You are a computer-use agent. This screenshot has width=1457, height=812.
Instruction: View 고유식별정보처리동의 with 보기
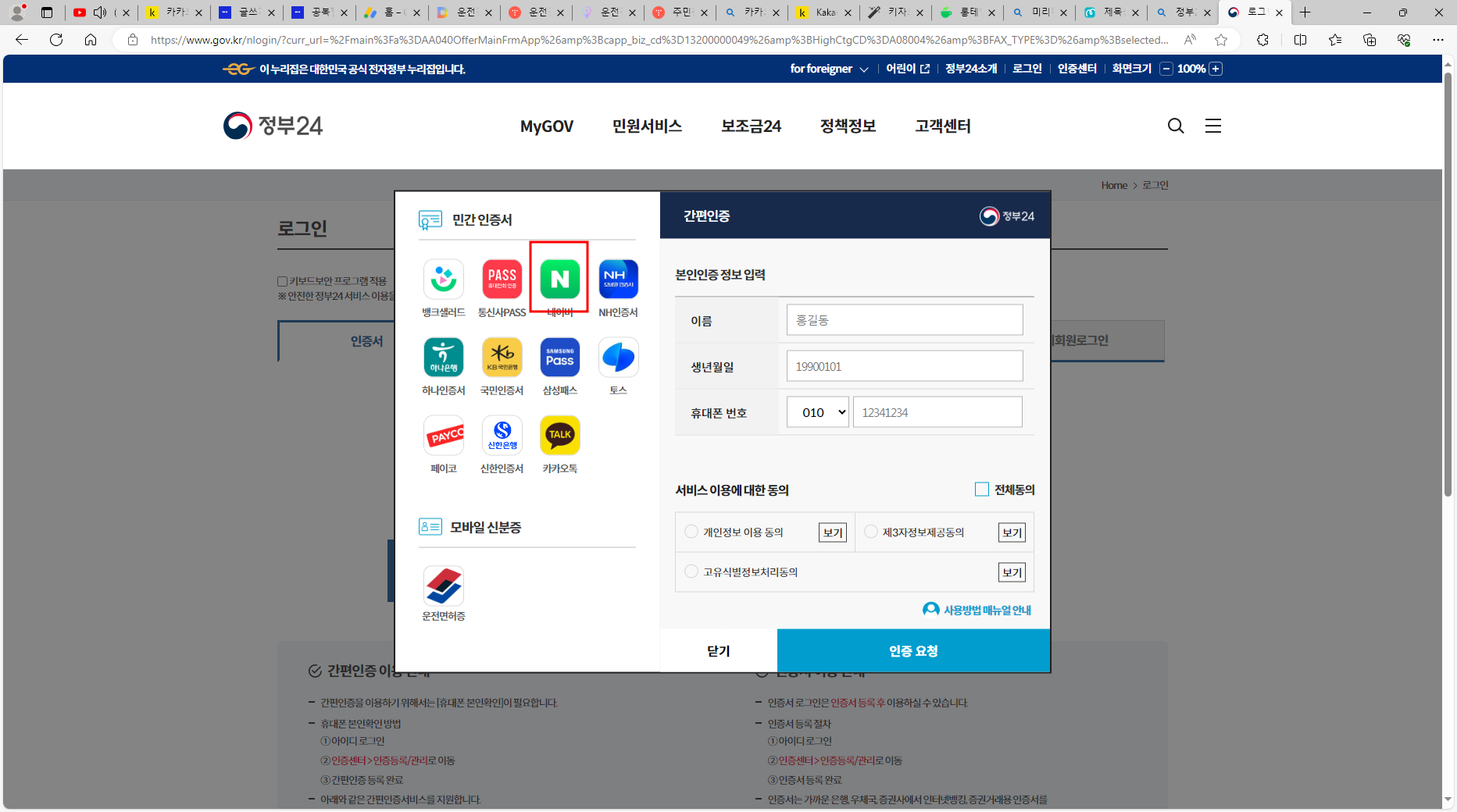(1012, 572)
